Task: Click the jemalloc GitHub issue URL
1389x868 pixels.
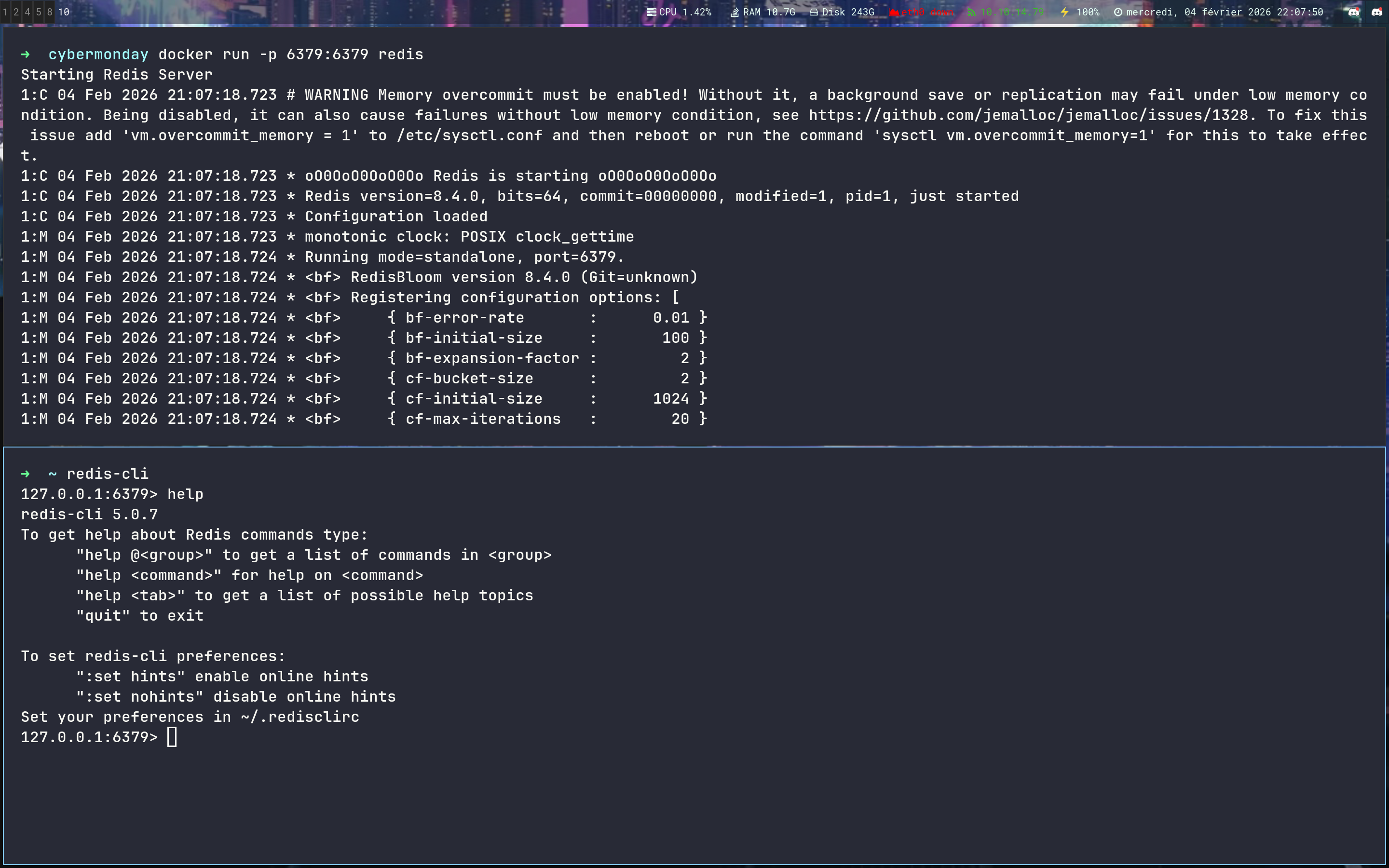Action: click(1028, 115)
